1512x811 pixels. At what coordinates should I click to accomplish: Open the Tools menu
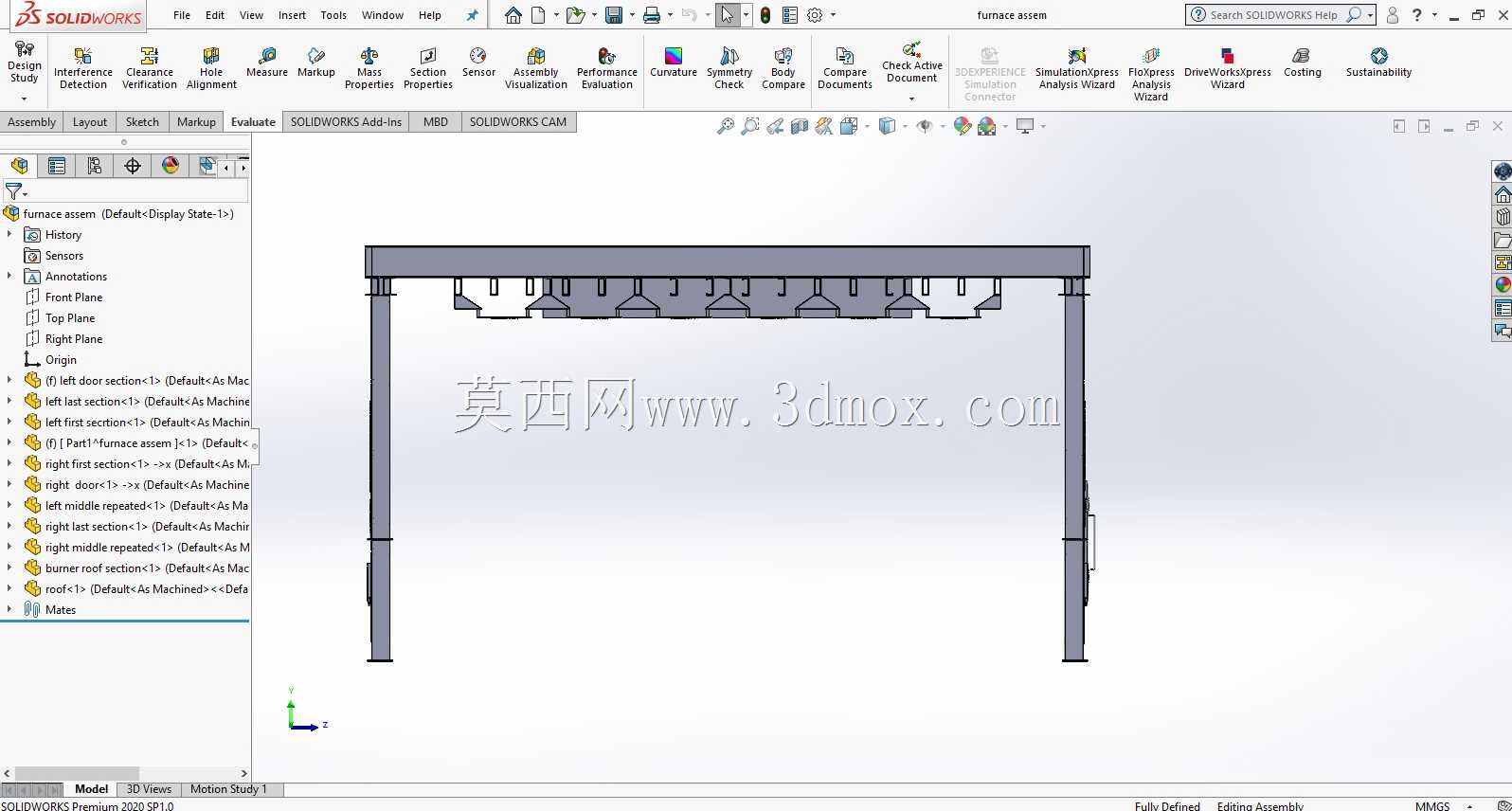click(x=333, y=15)
